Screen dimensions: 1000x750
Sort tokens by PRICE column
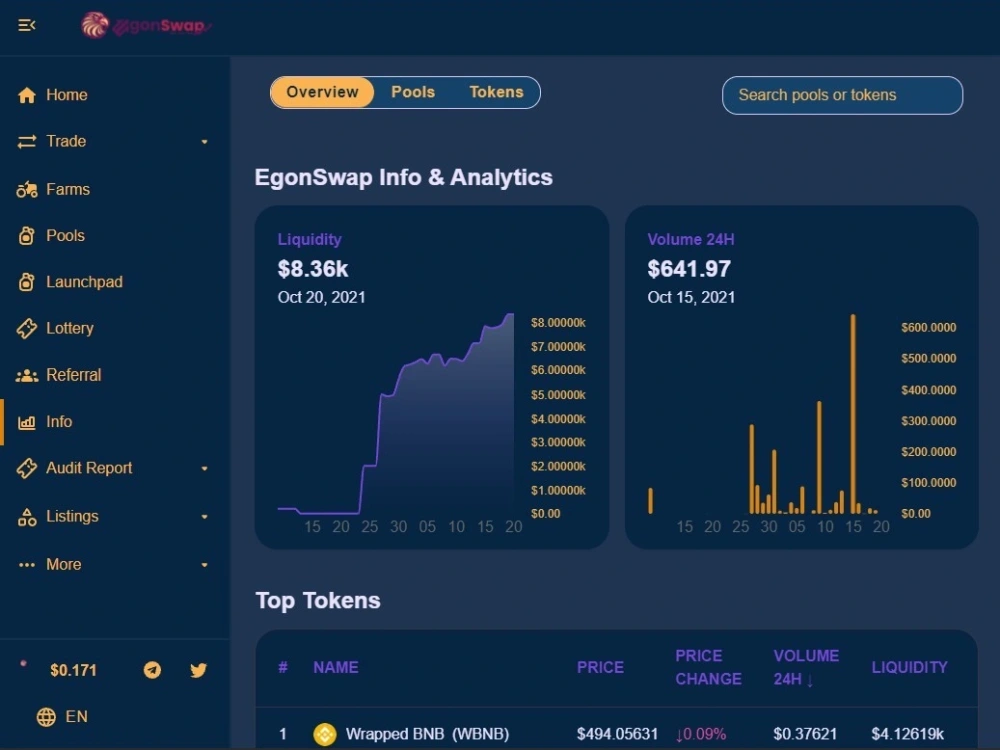coord(600,668)
